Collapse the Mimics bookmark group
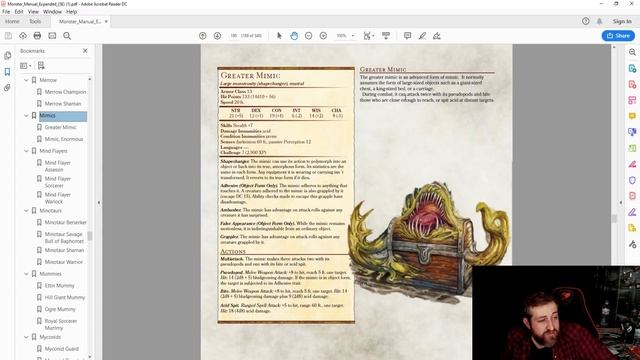The image size is (640, 360). click(26, 116)
